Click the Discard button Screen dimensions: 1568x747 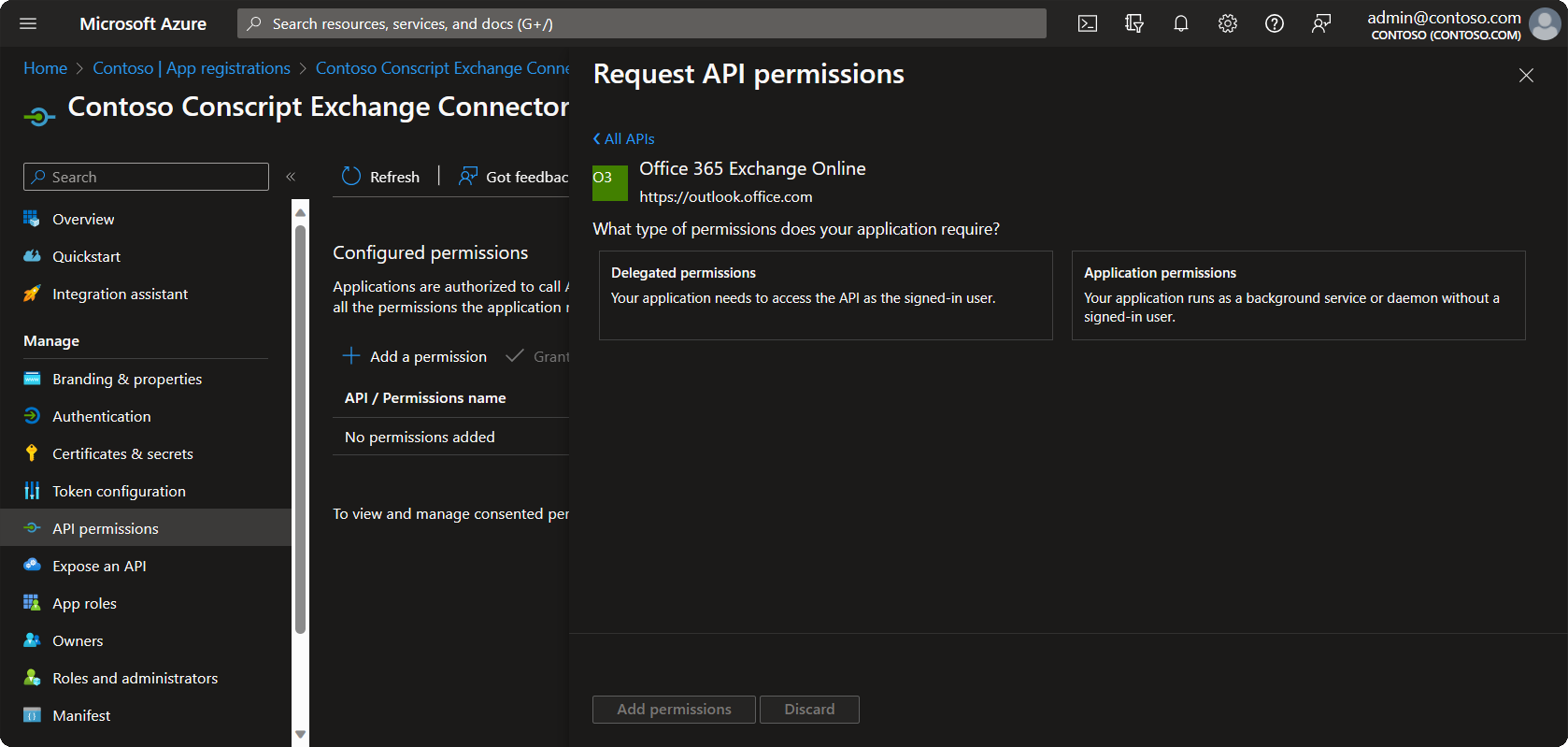(x=809, y=710)
